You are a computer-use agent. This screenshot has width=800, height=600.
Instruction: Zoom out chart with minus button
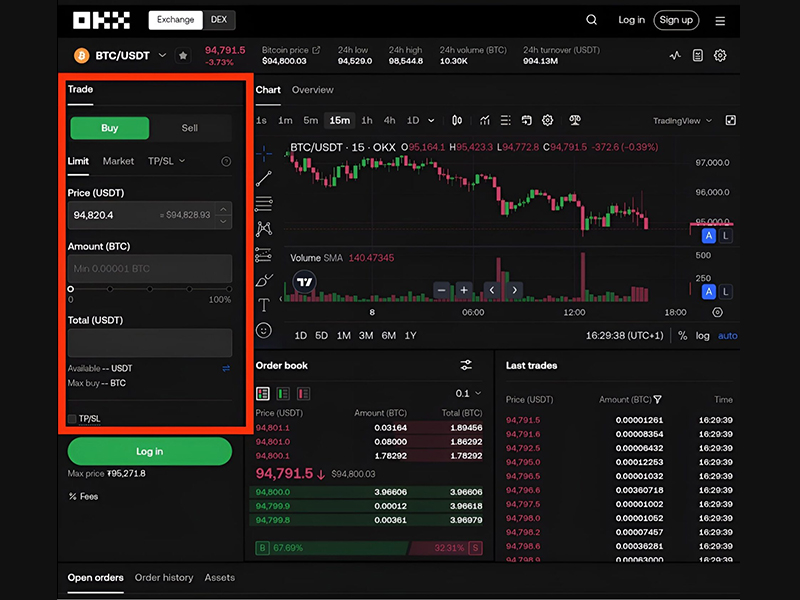[441, 290]
